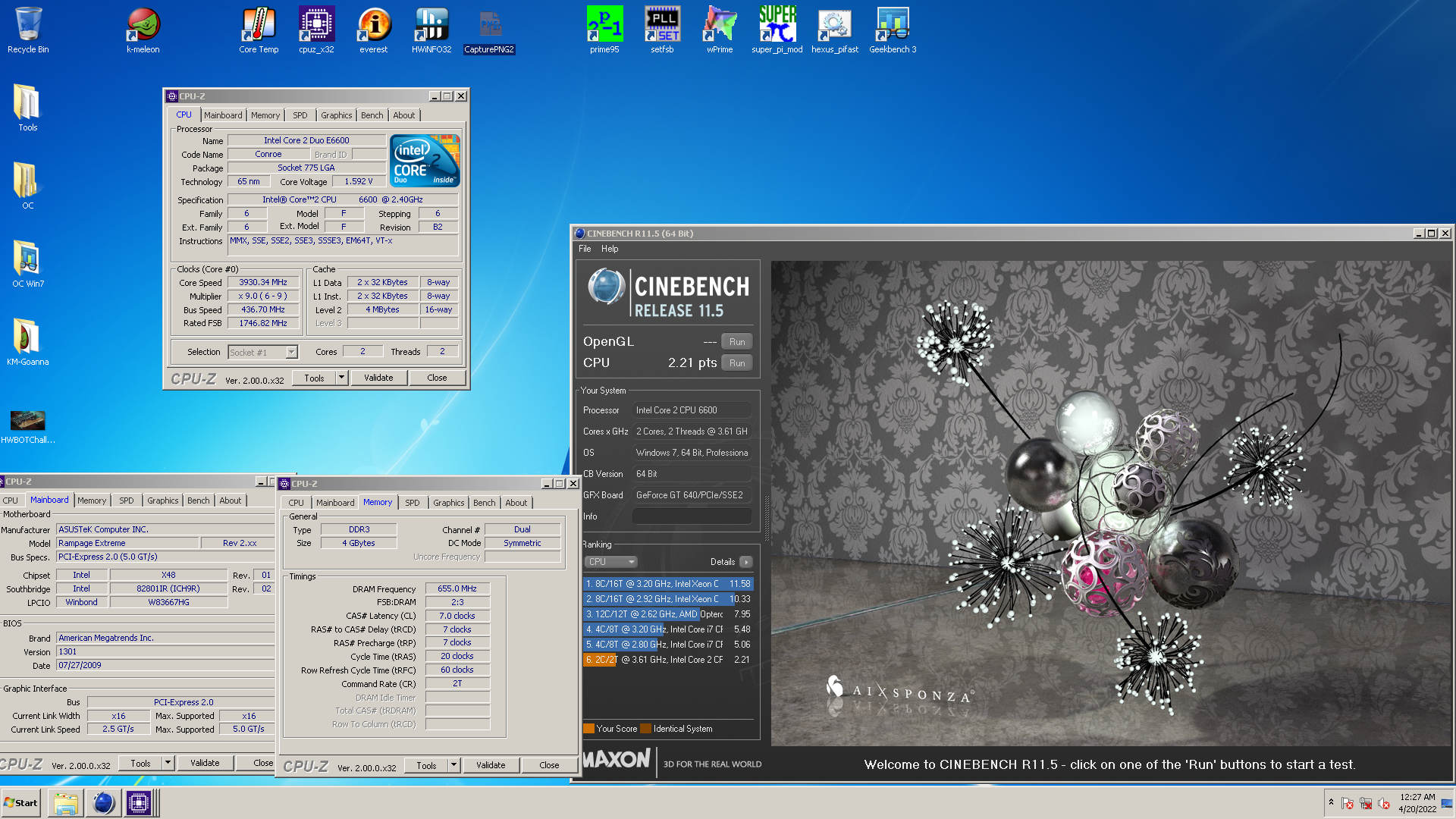Launch the prime95 desktop shortcut
1456x819 pixels.
point(604,30)
